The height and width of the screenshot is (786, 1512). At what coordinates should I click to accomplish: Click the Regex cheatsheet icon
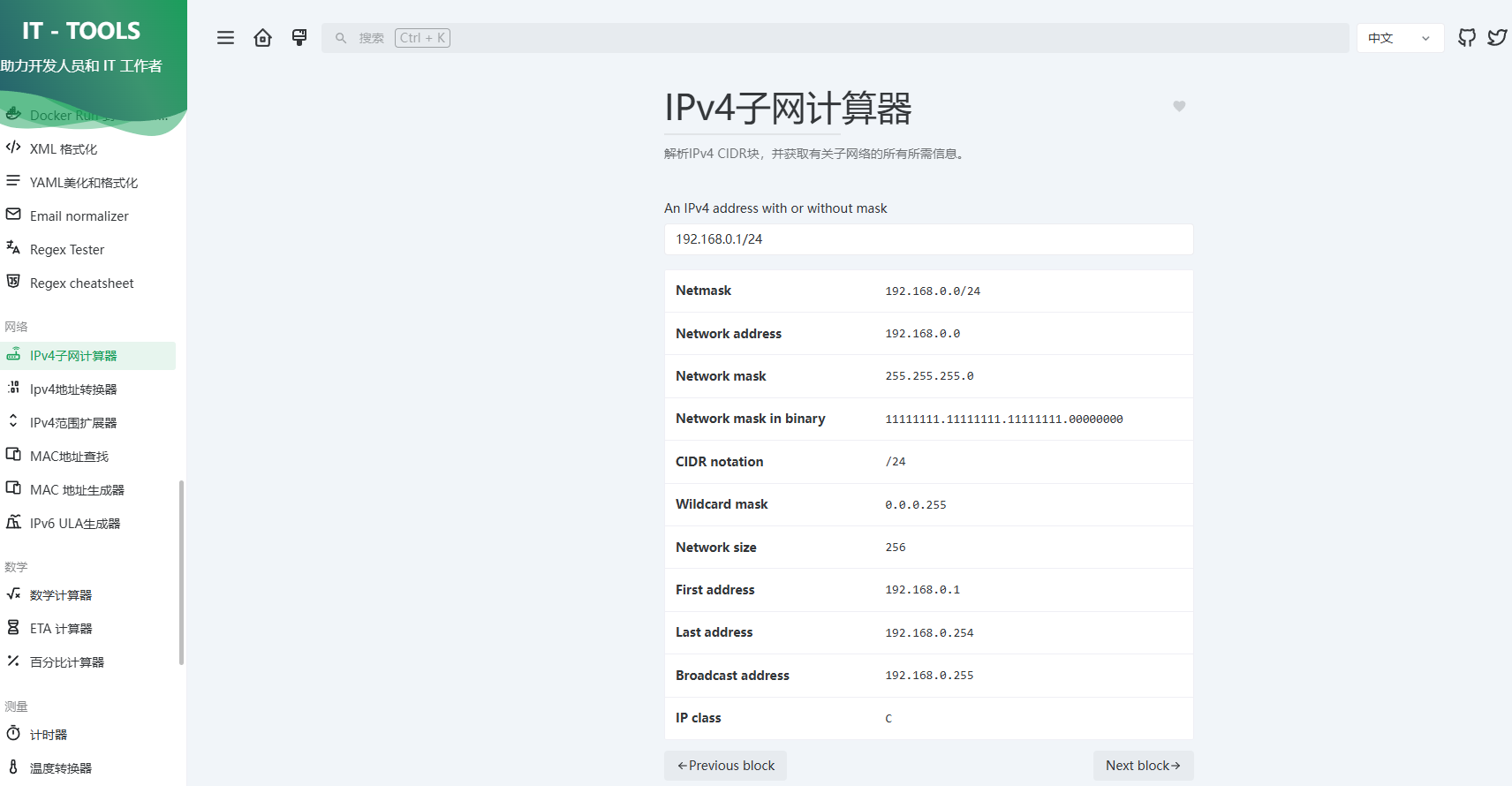(x=13, y=282)
